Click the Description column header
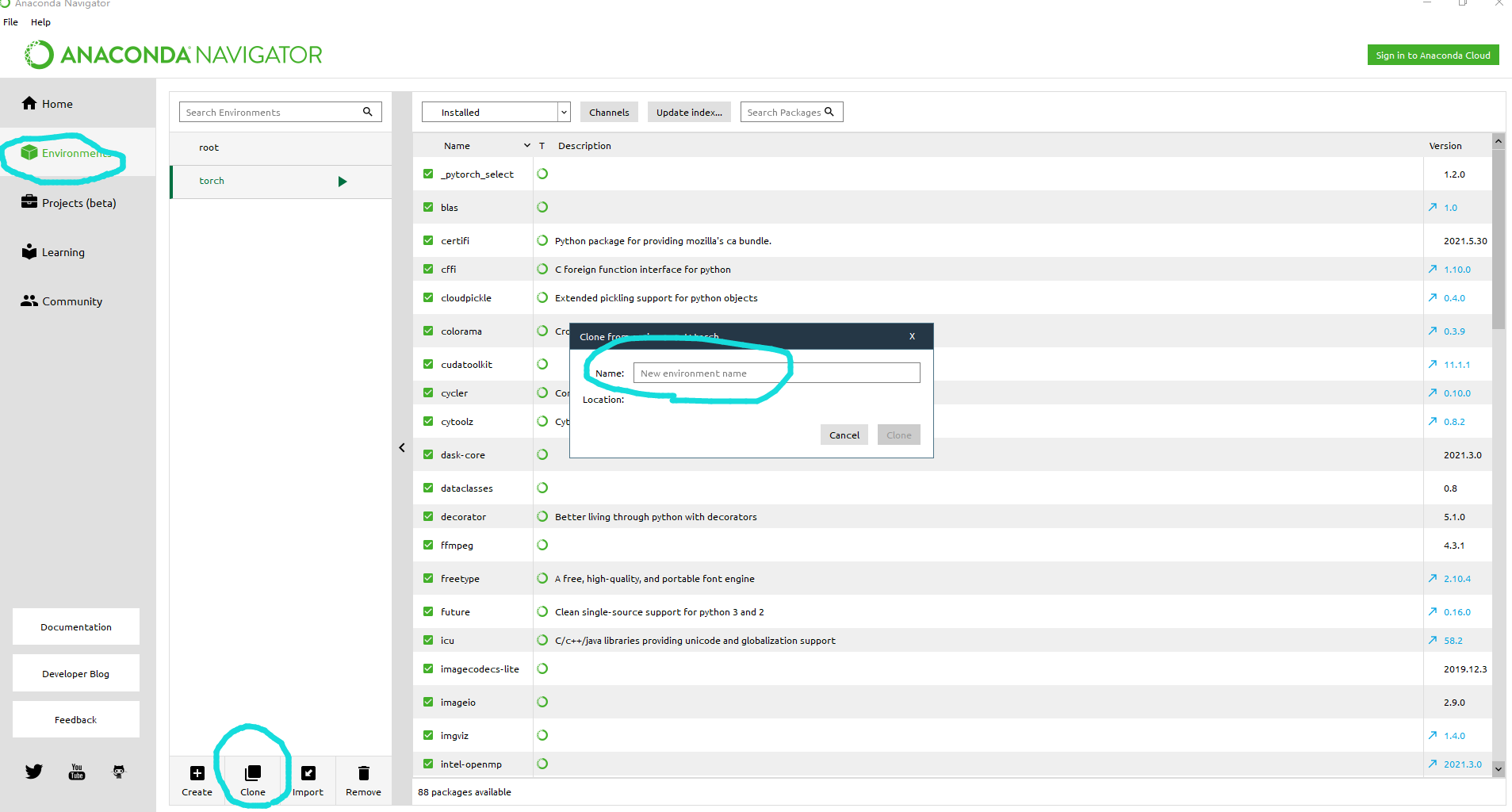 [x=584, y=146]
